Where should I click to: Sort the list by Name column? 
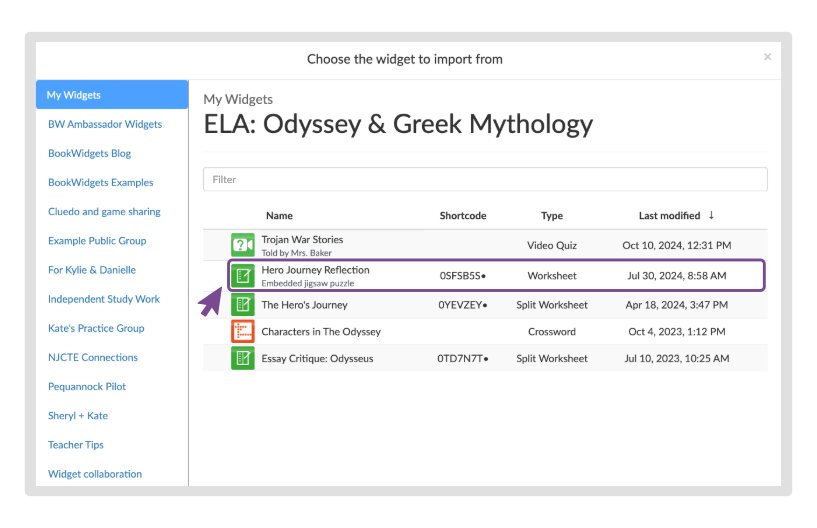tap(279, 216)
